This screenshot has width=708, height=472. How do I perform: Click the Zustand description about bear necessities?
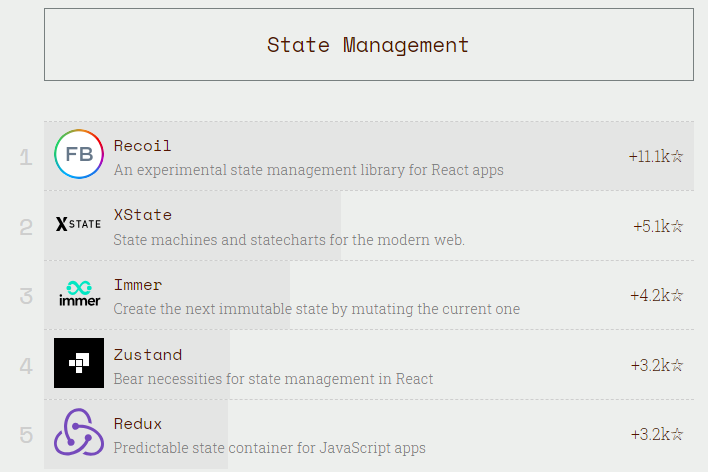click(x=273, y=379)
